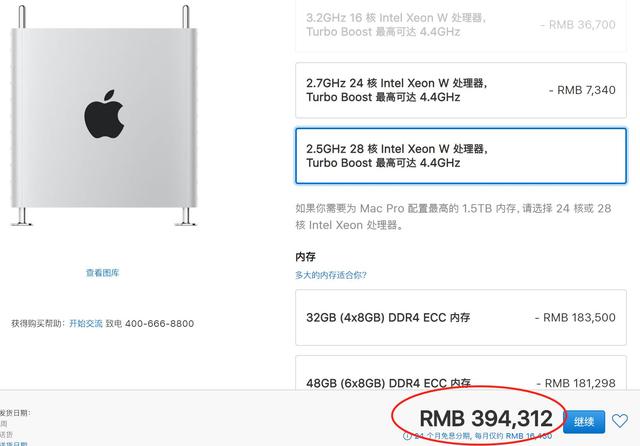Open the 24-month interest-free installment link
This screenshot has width=640, height=446.
pyautogui.click(x=483, y=436)
